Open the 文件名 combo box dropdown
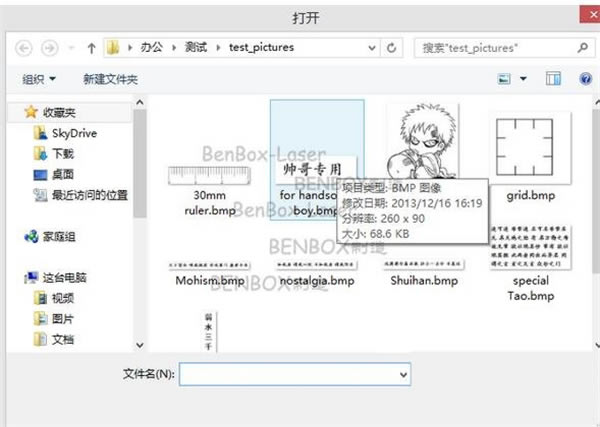The image size is (600, 427). coord(403,375)
